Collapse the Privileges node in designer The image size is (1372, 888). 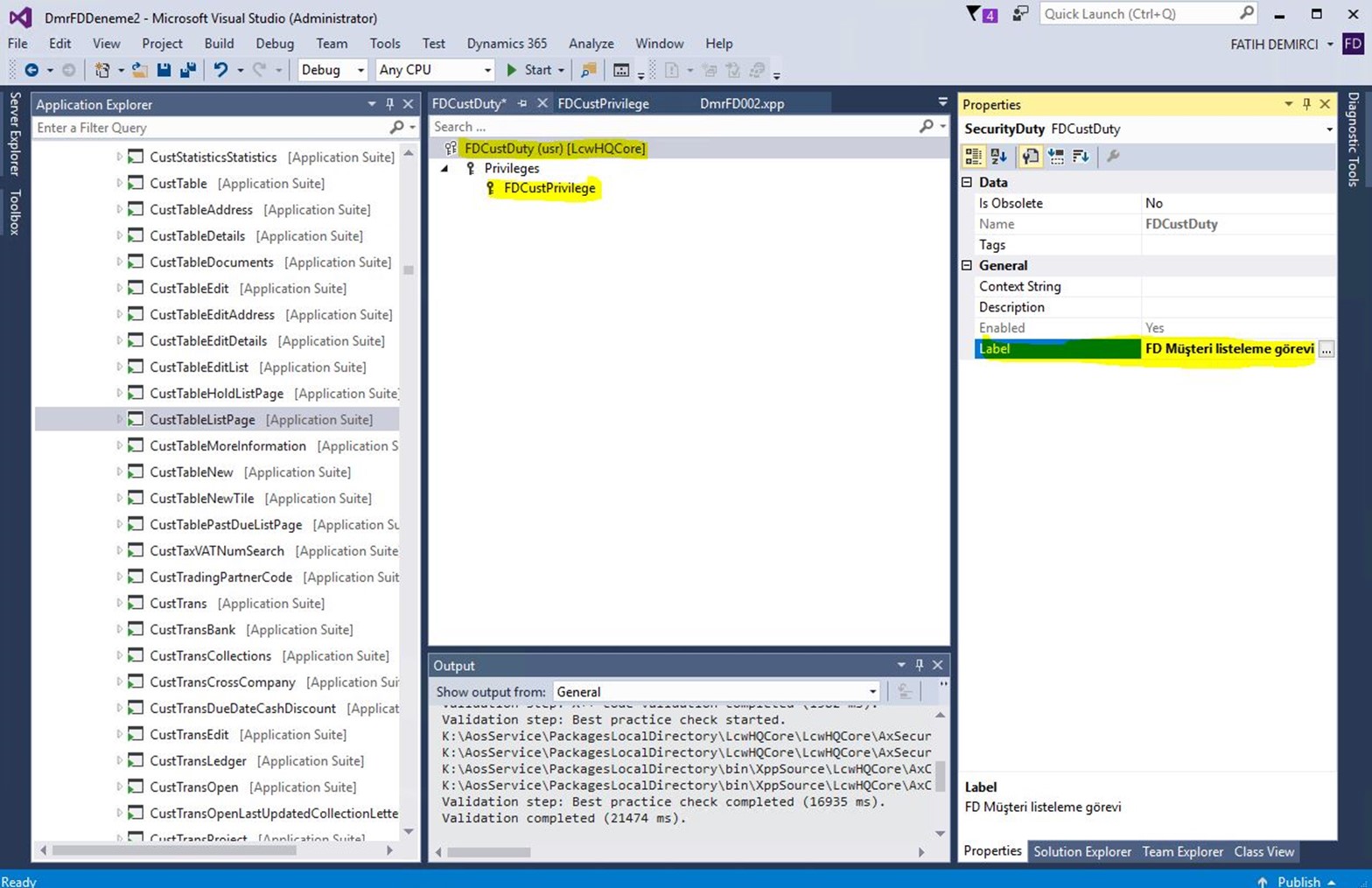444,168
